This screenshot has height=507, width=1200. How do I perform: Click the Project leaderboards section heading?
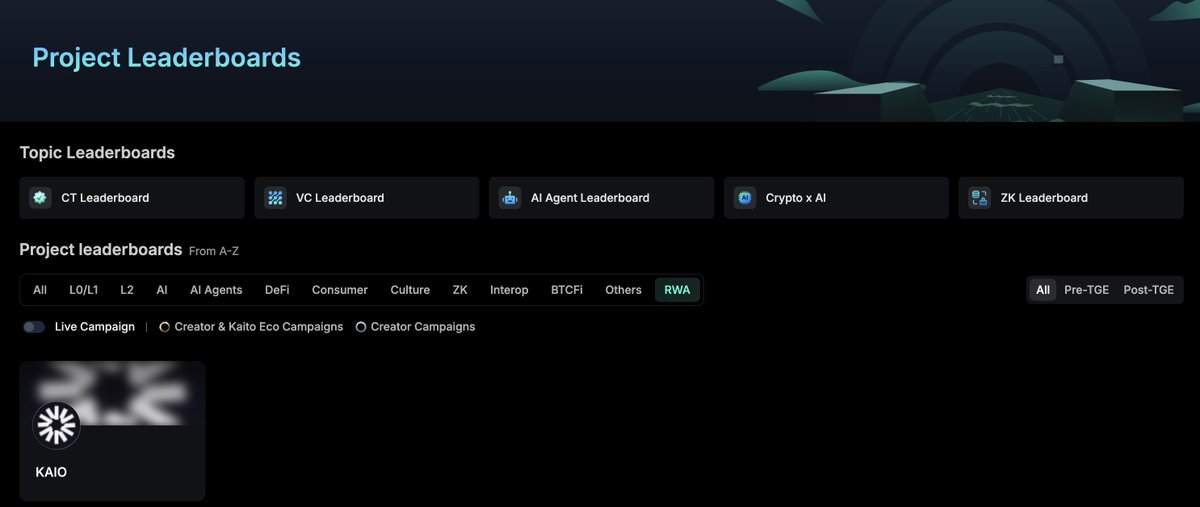tap(101, 249)
